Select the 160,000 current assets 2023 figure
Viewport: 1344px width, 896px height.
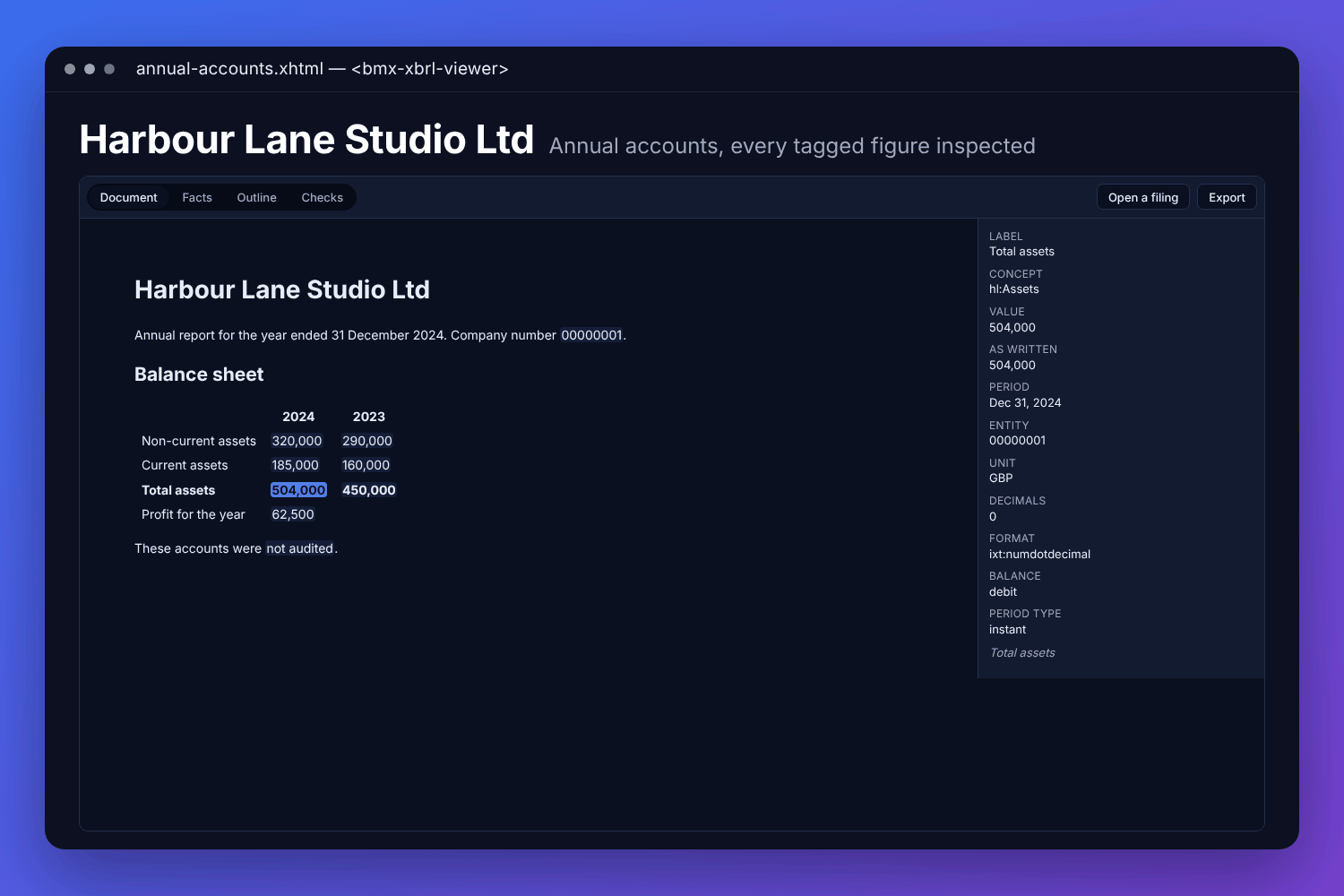[366, 465]
